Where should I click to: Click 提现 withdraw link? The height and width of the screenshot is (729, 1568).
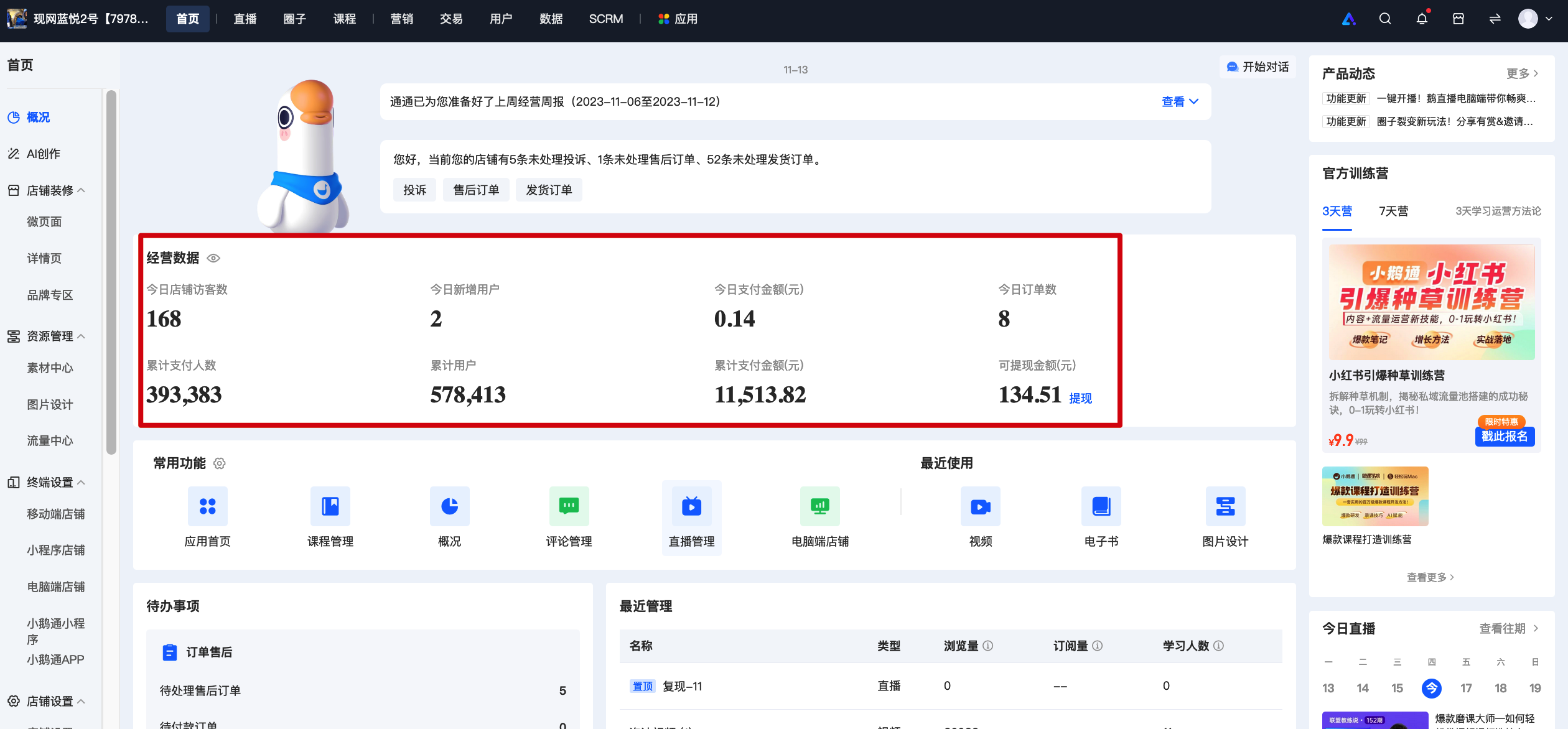[1080, 398]
